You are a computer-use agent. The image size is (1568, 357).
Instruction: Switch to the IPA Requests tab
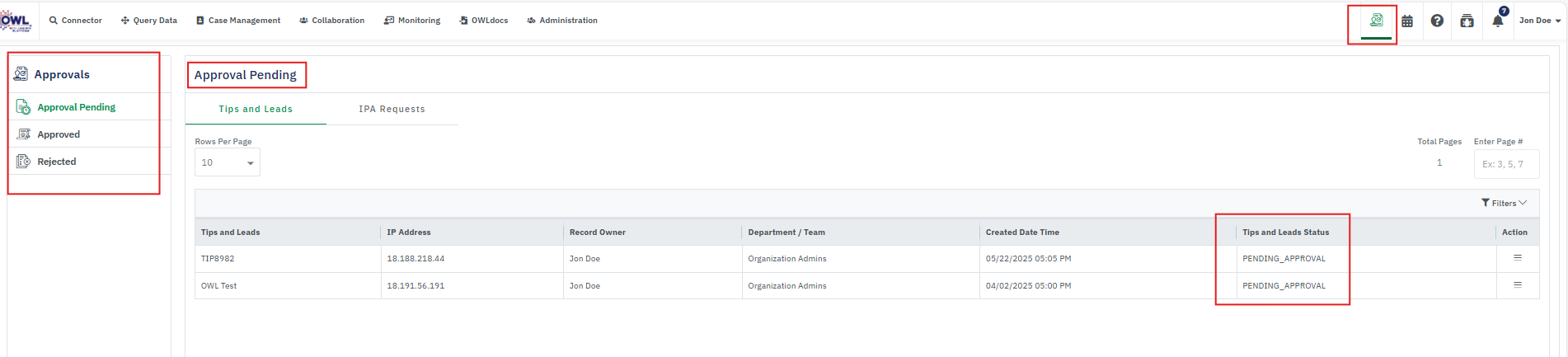click(x=392, y=109)
